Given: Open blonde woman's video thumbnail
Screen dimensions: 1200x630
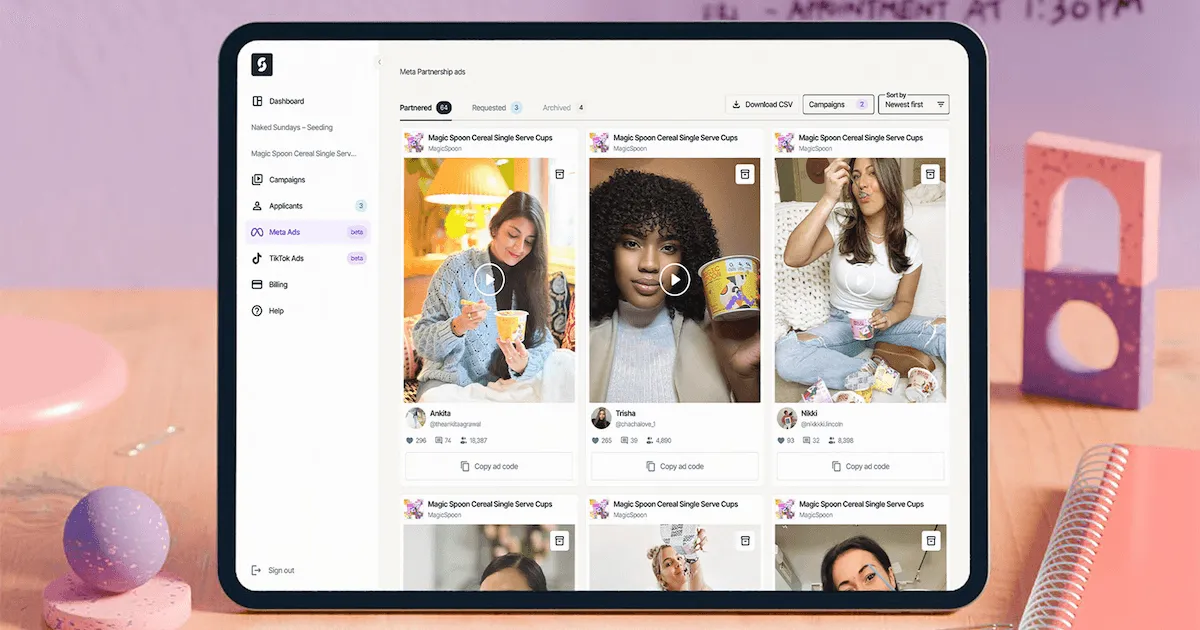Looking at the screenshot, I should (x=675, y=557).
